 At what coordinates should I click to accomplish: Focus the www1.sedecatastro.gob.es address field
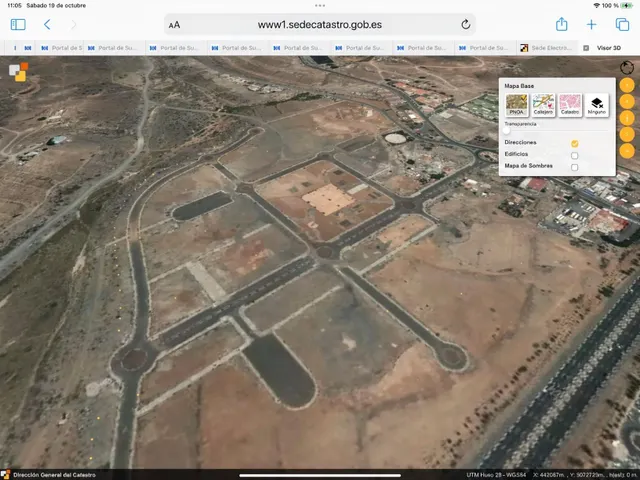click(x=320, y=24)
